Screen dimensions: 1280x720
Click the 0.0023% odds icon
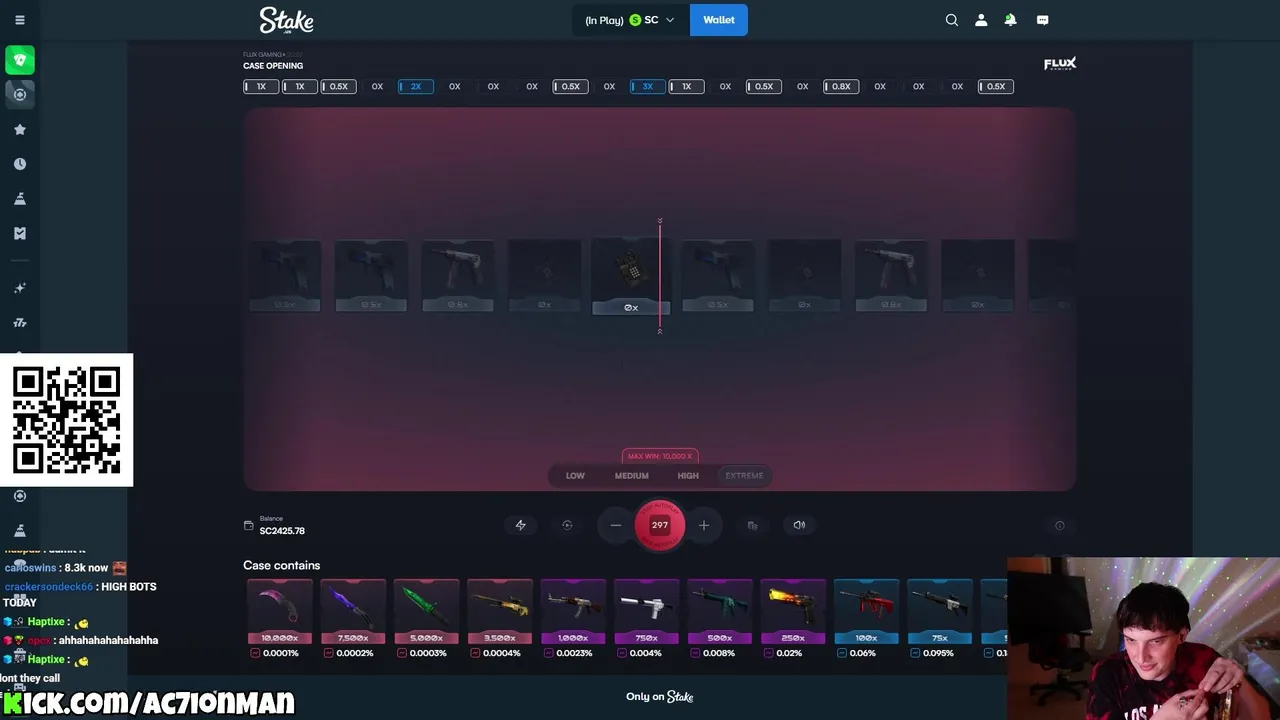coord(548,653)
